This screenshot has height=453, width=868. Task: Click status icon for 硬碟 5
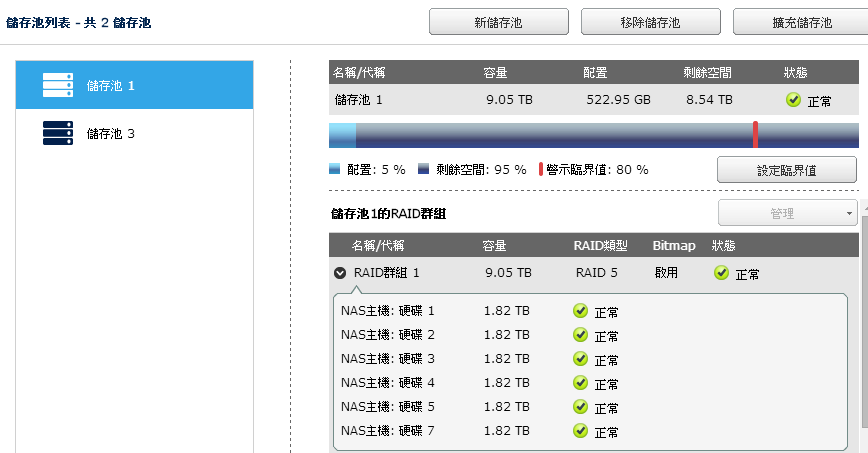(x=580, y=407)
